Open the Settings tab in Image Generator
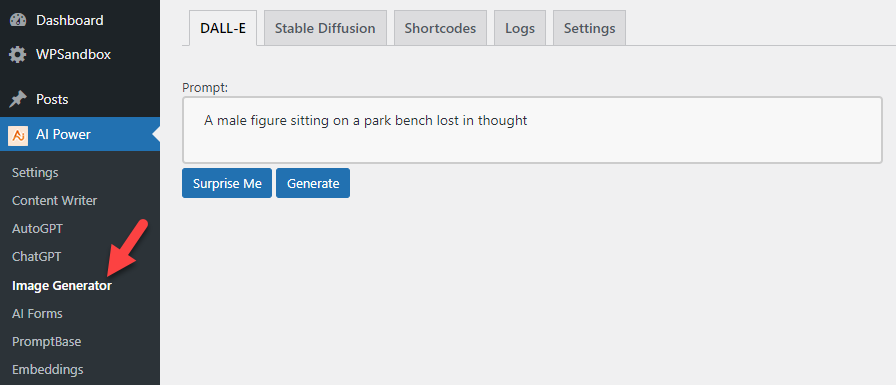 point(589,28)
